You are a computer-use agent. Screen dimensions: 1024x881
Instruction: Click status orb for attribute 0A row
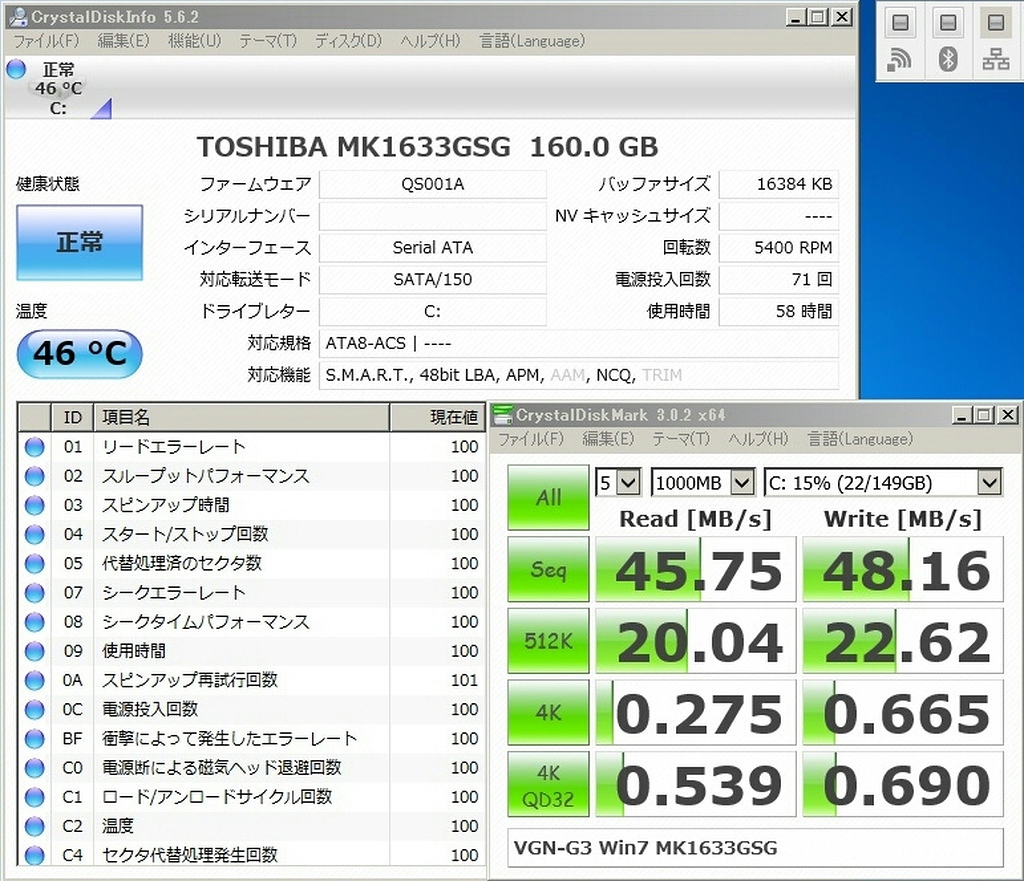tap(35, 681)
